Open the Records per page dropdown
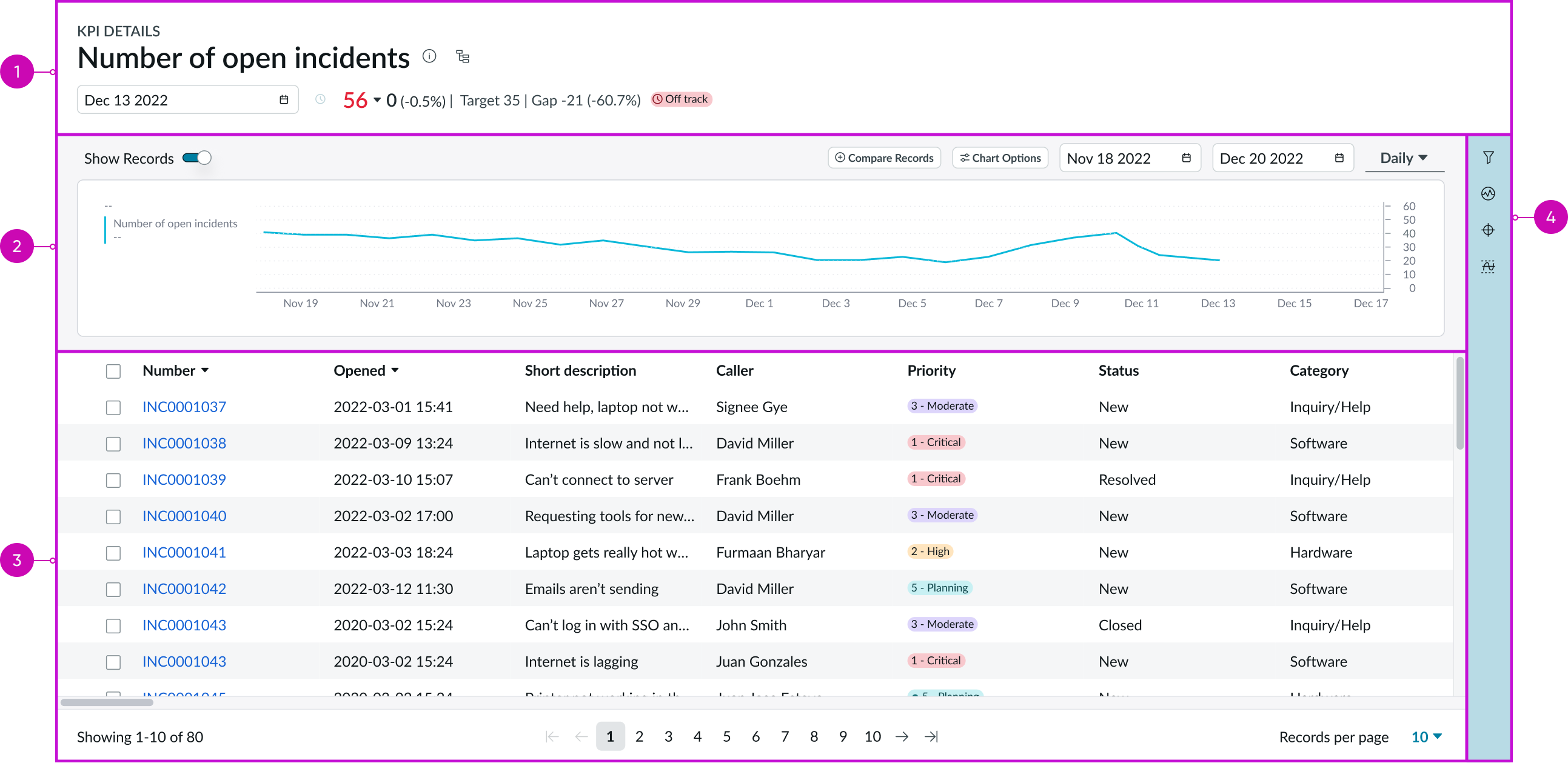The width and height of the screenshot is (1568, 763). coord(1426,736)
